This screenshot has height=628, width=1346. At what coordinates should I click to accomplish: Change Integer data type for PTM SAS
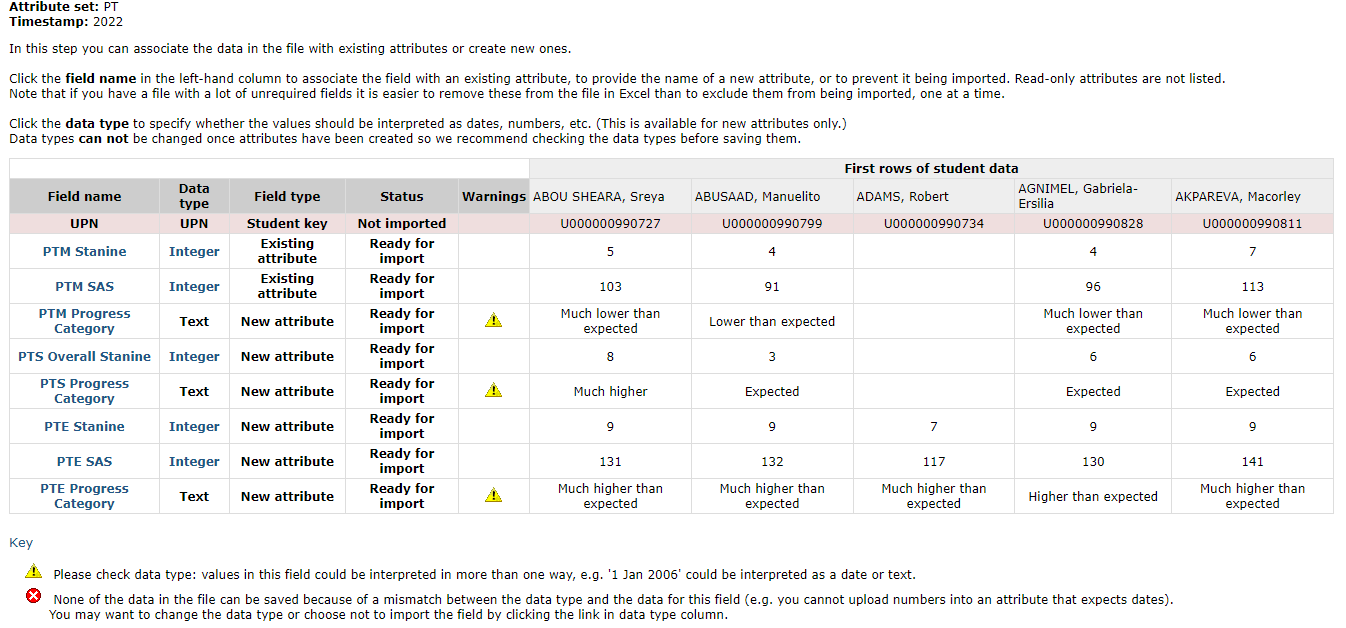[194, 286]
